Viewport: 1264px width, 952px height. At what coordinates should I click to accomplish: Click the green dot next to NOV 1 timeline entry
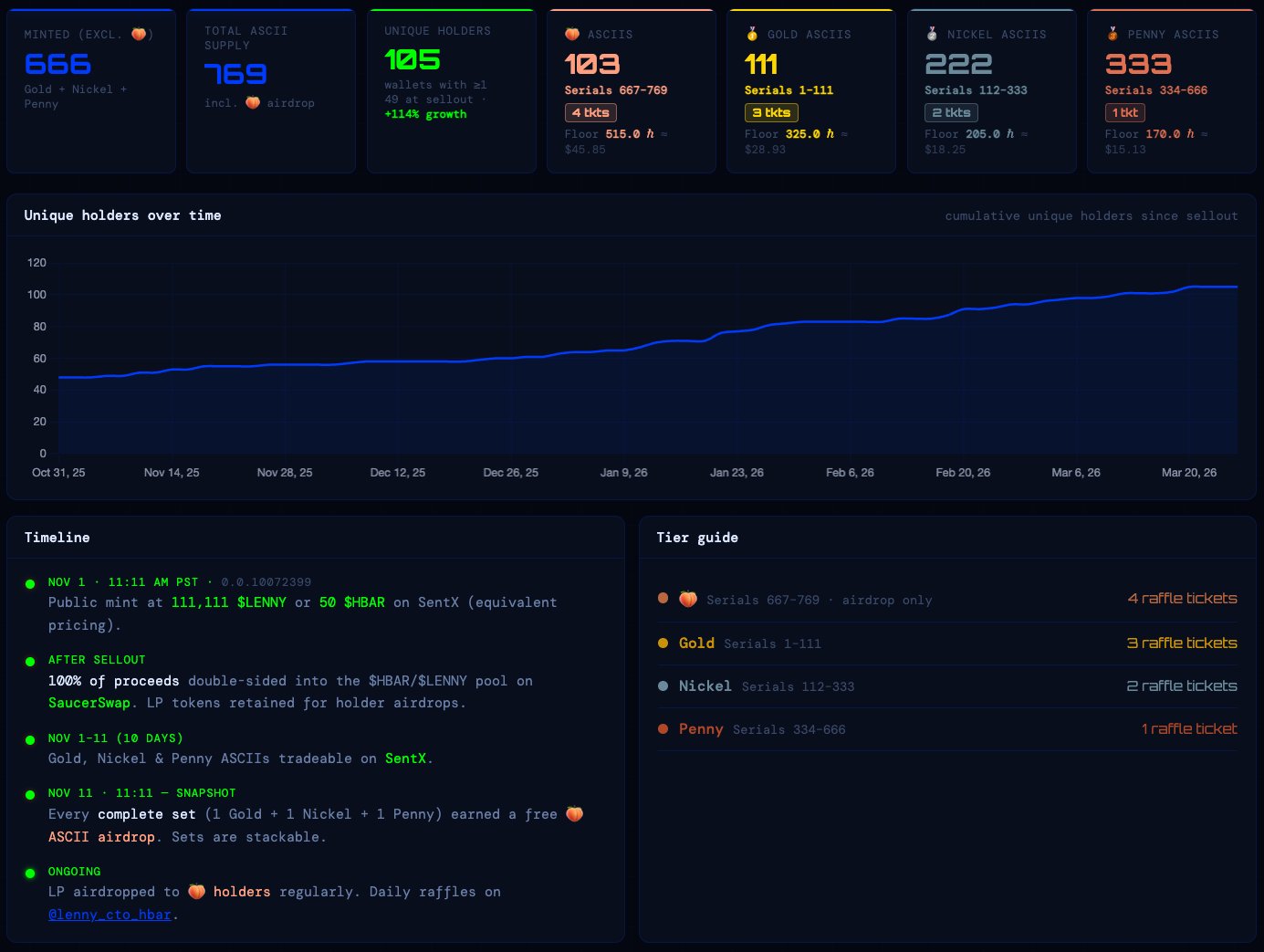(x=30, y=583)
